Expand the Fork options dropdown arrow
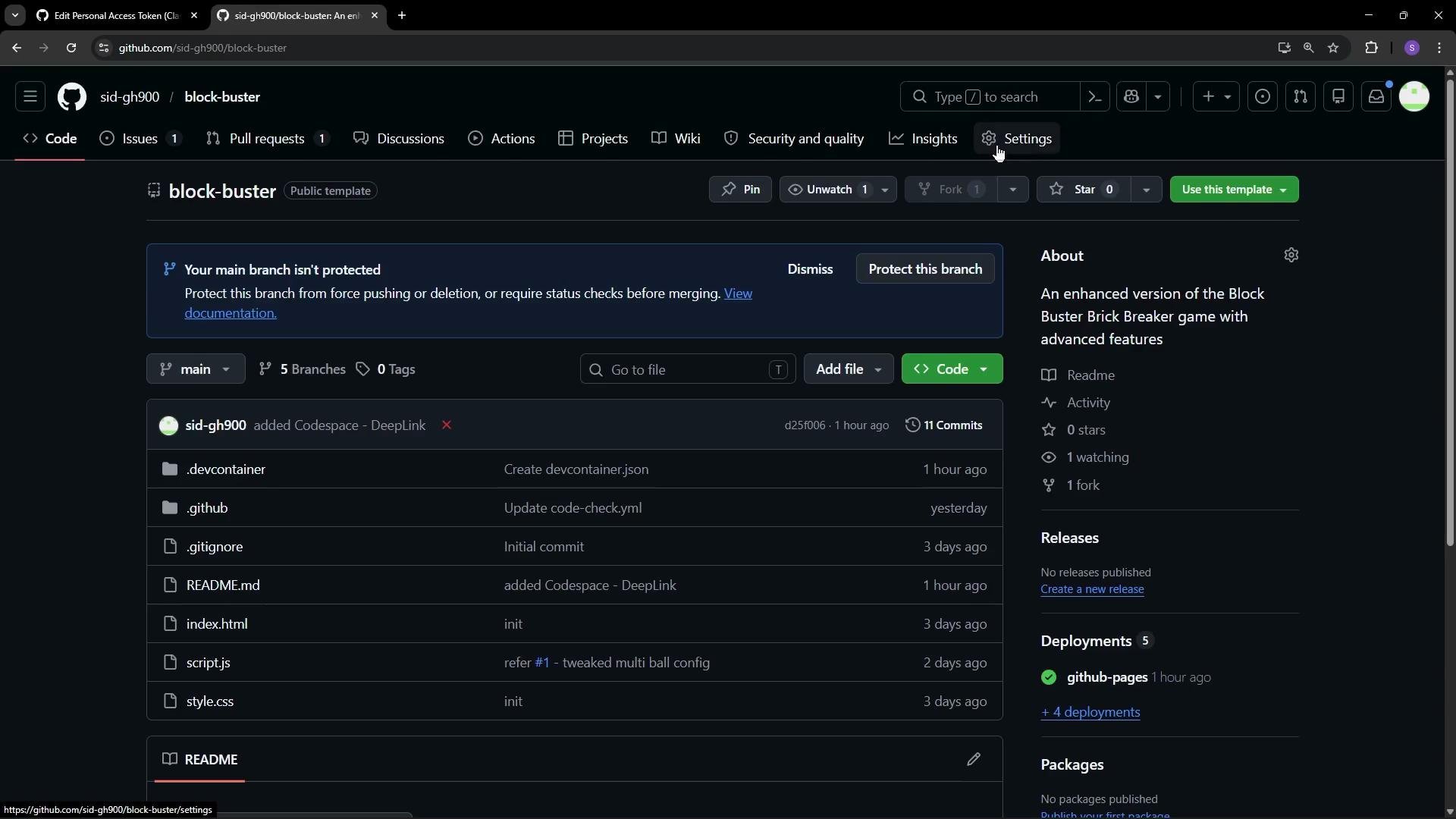Image resolution: width=1456 pixels, height=819 pixels. point(1012,190)
